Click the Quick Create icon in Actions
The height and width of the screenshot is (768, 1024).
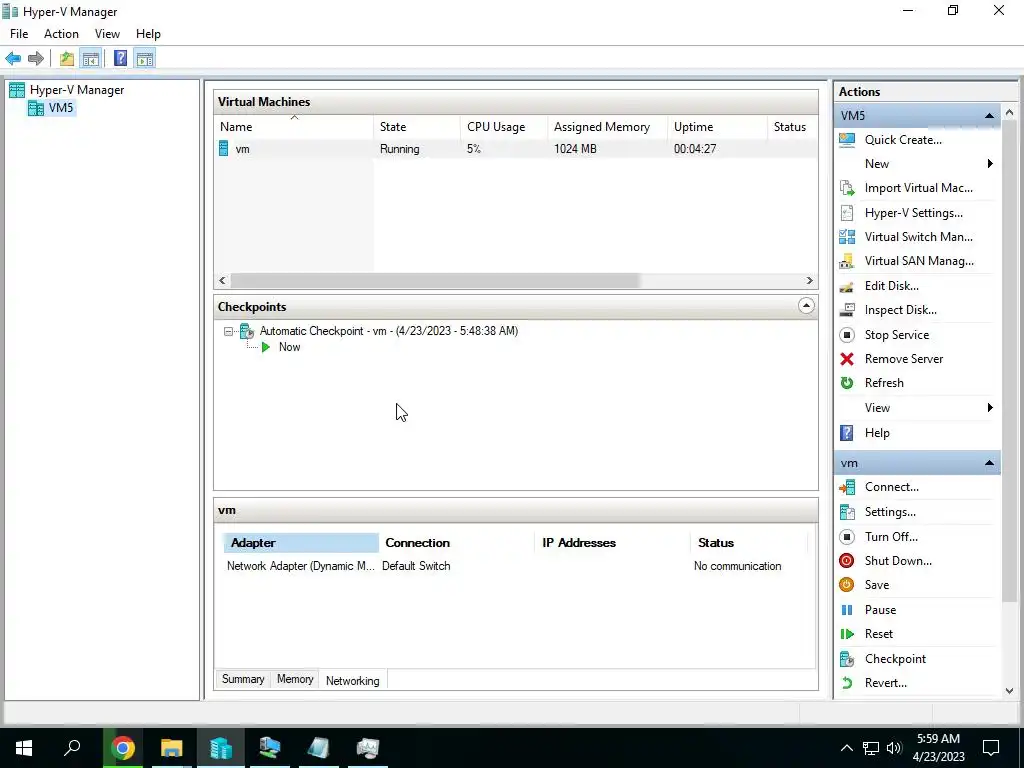pos(847,140)
